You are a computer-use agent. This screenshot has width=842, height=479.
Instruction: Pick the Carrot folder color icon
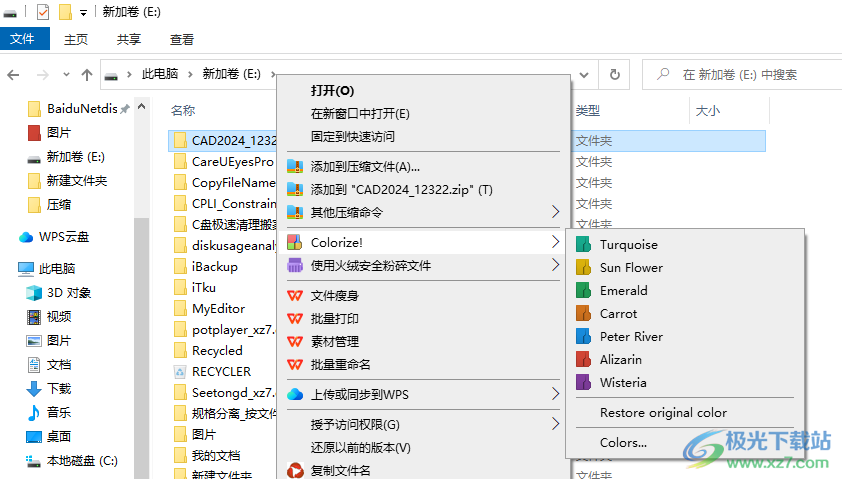click(x=583, y=314)
